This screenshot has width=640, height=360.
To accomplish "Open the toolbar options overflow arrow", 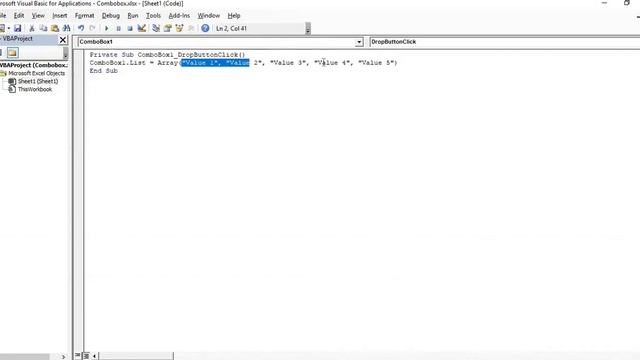I will pyautogui.click(x=308, y=29).
